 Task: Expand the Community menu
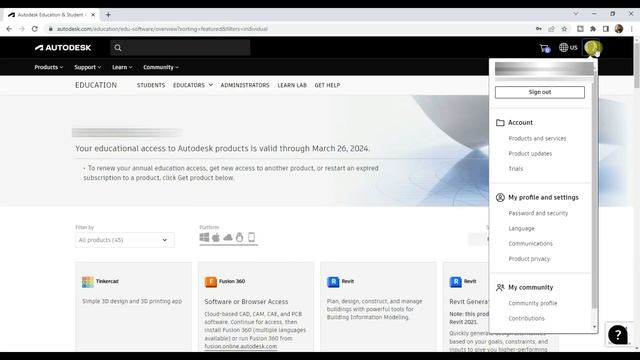tap(160, 67)
